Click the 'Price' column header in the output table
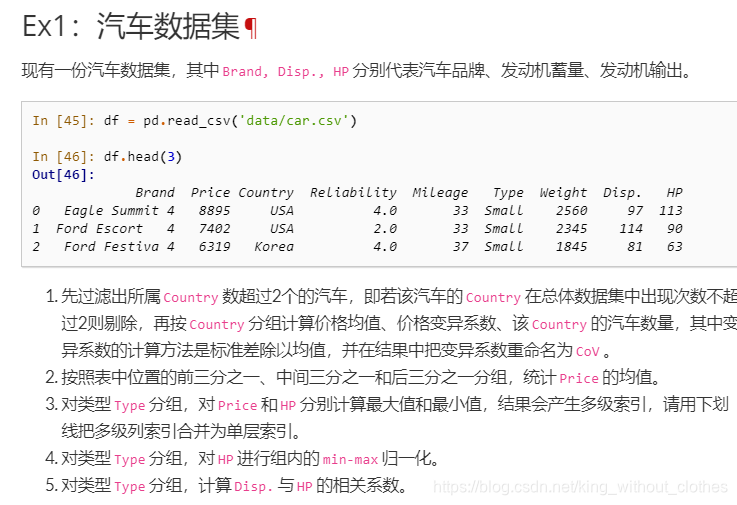737x505 pixels. click(210, 193)
